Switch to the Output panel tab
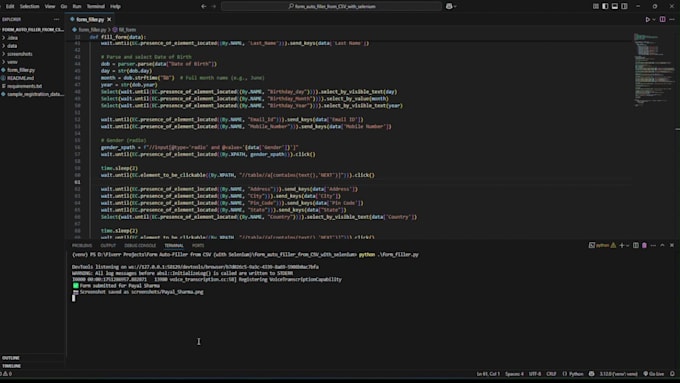680x383 pixels. click(108, 246)
